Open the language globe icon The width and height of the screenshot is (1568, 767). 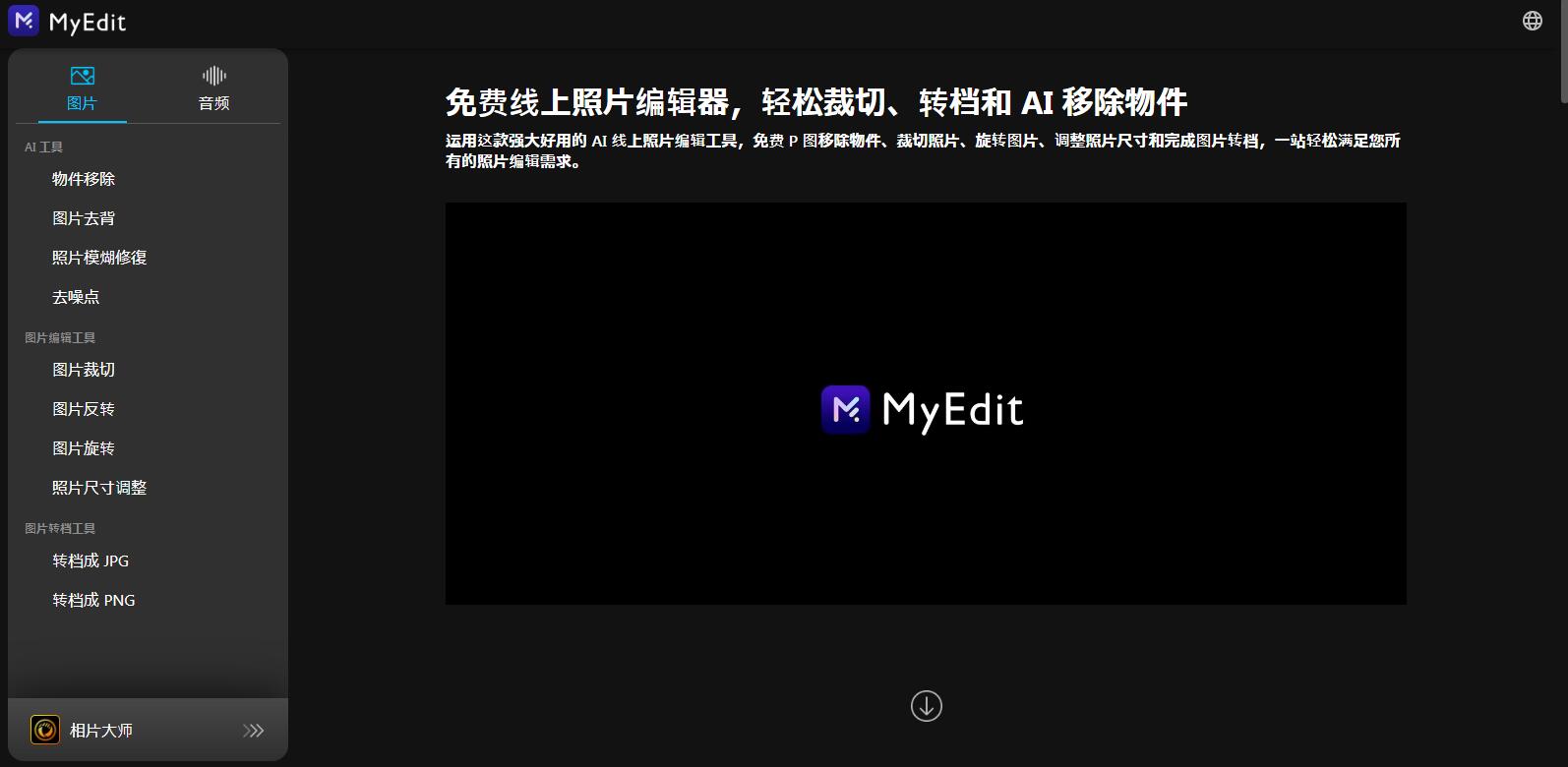1532,21
